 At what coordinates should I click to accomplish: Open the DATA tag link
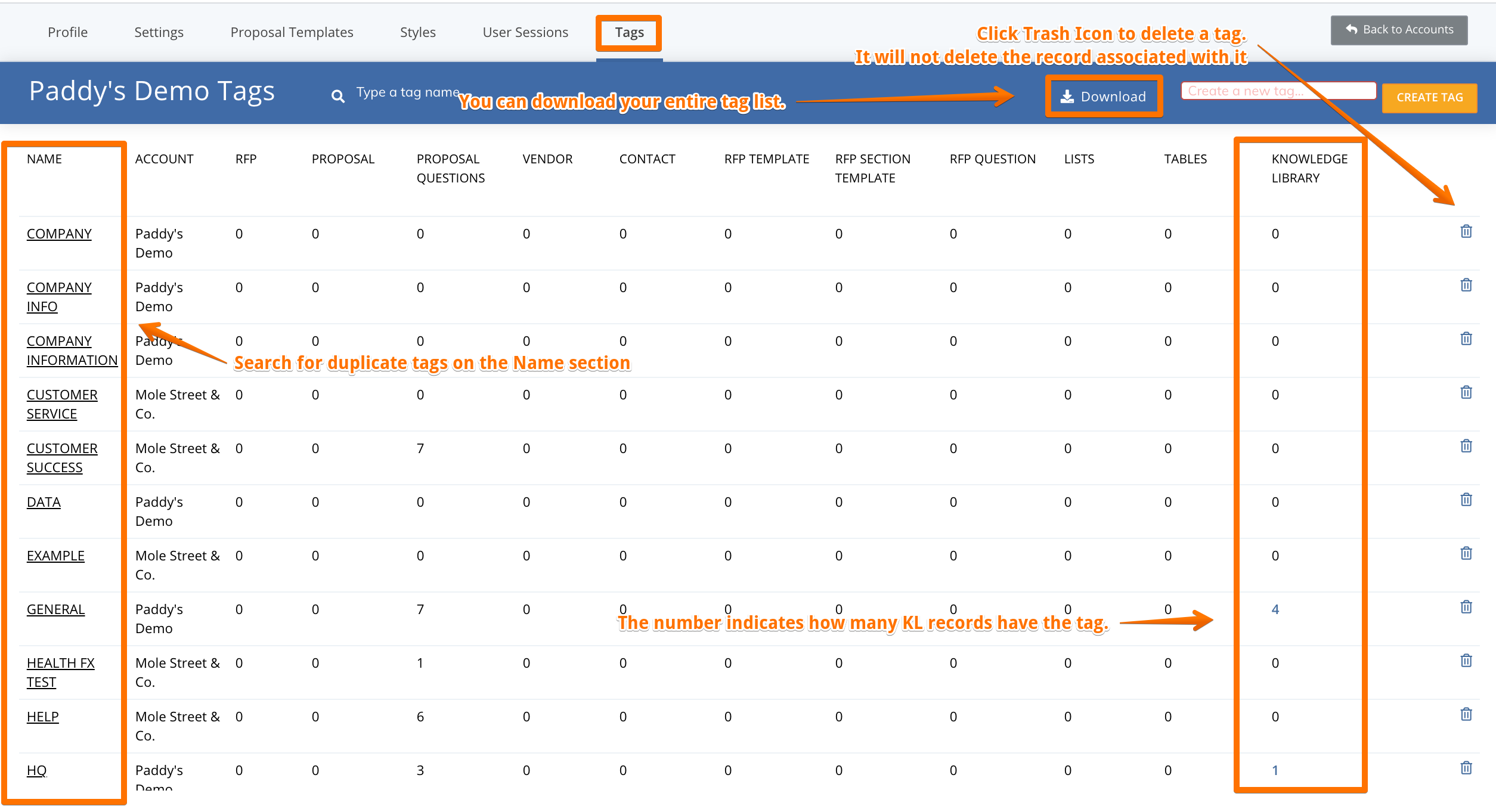tap(44, 502)
